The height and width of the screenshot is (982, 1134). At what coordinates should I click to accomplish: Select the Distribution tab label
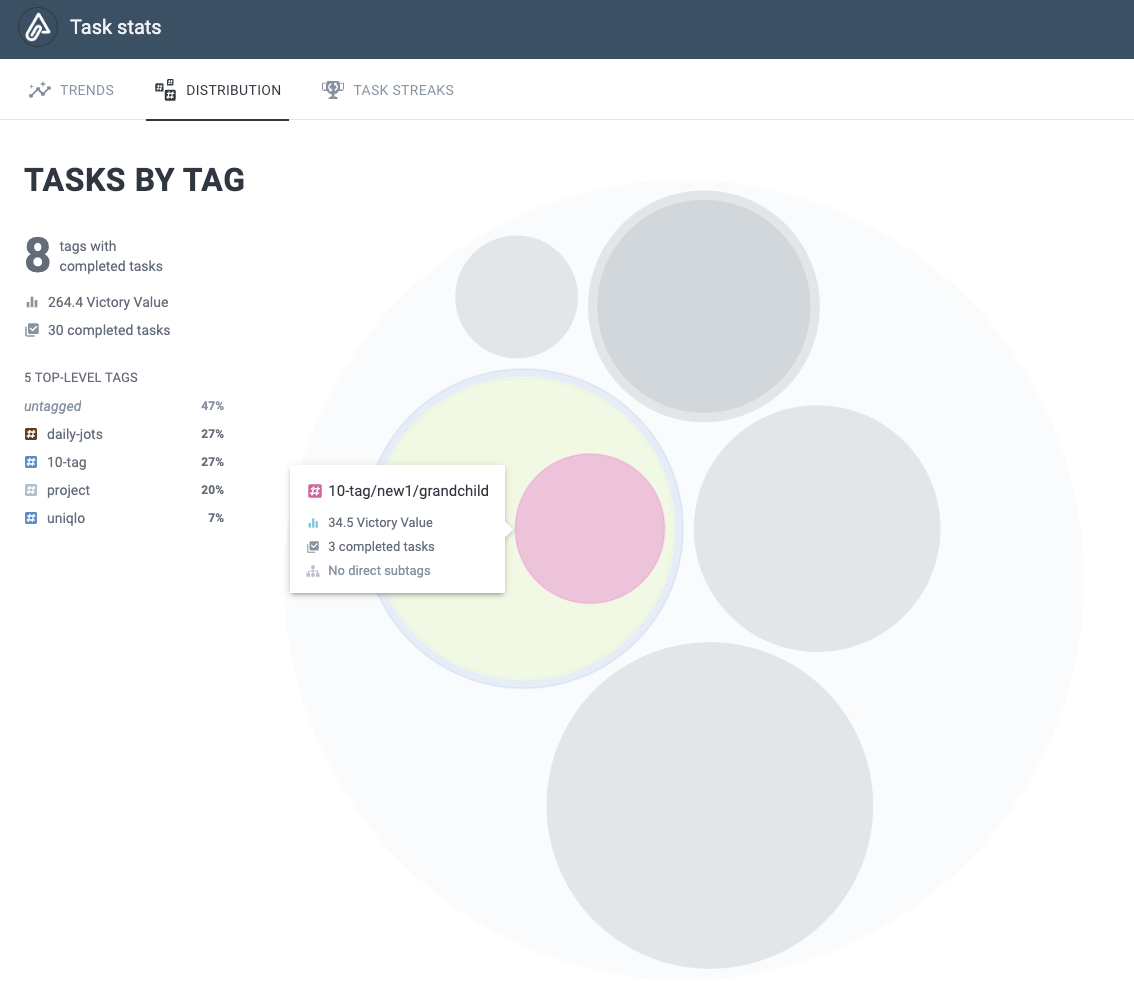coord(233,90)
